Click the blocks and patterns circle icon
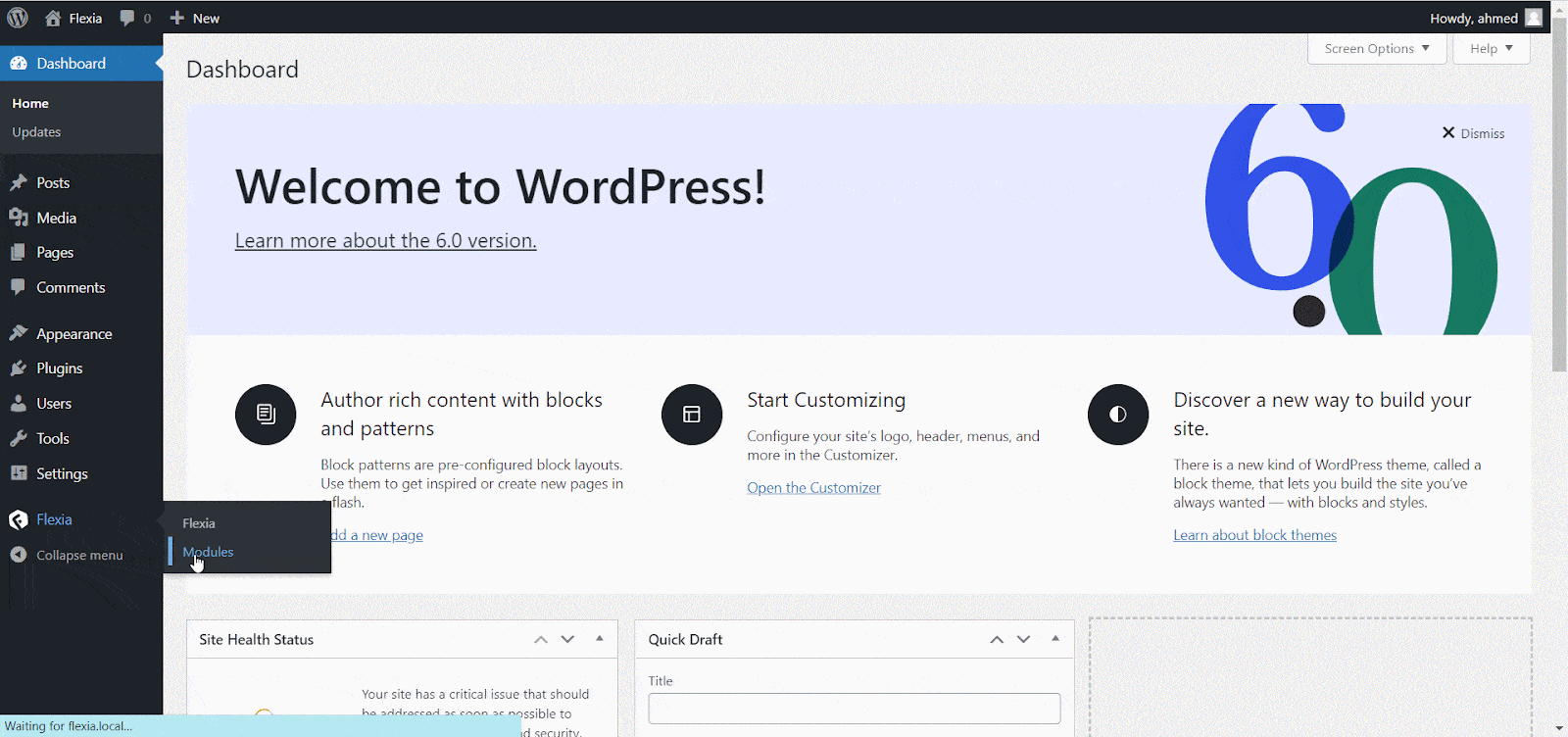Viewport: 1568px width, 737px height. tap(266, 415)
